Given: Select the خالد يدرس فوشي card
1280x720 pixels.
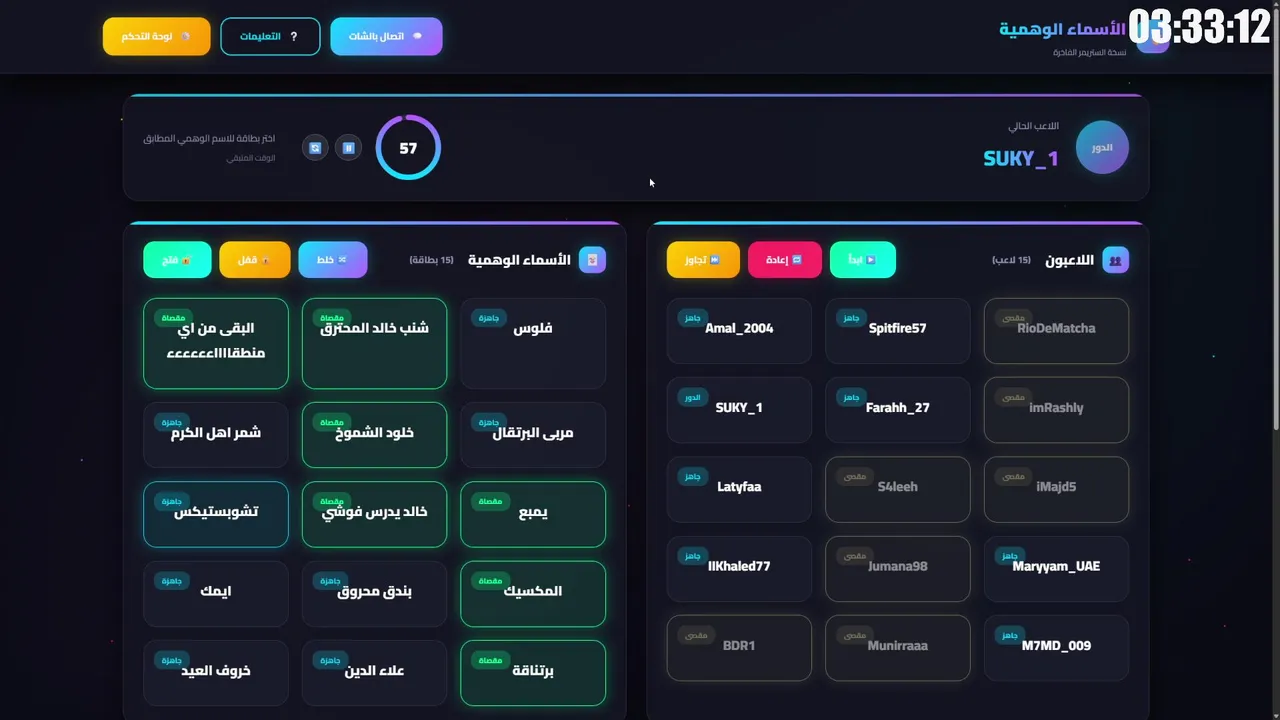Looking at the screenshot, I should [374, 514].
